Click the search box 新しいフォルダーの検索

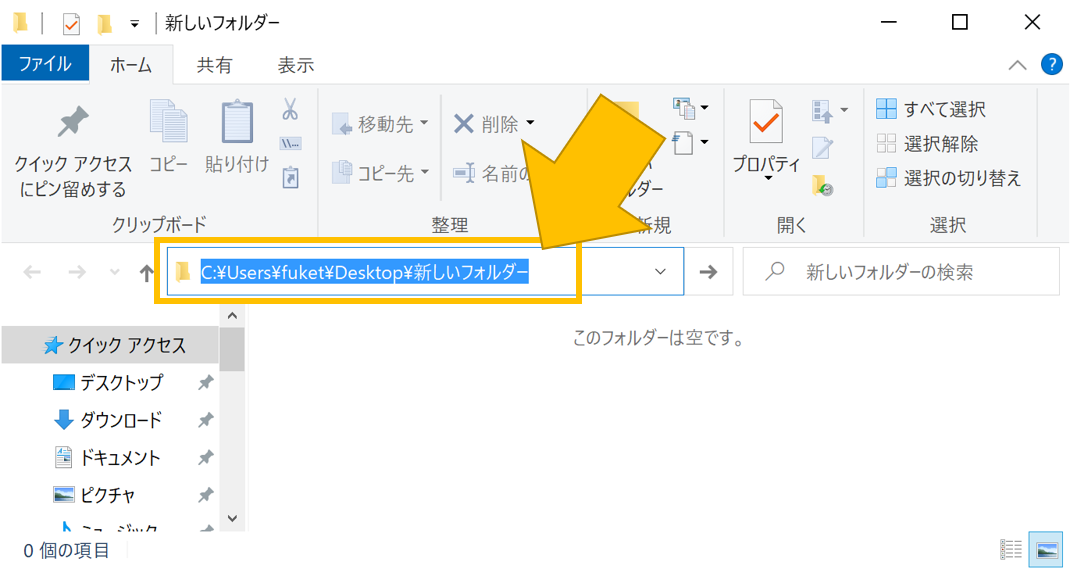pos(901,272)
